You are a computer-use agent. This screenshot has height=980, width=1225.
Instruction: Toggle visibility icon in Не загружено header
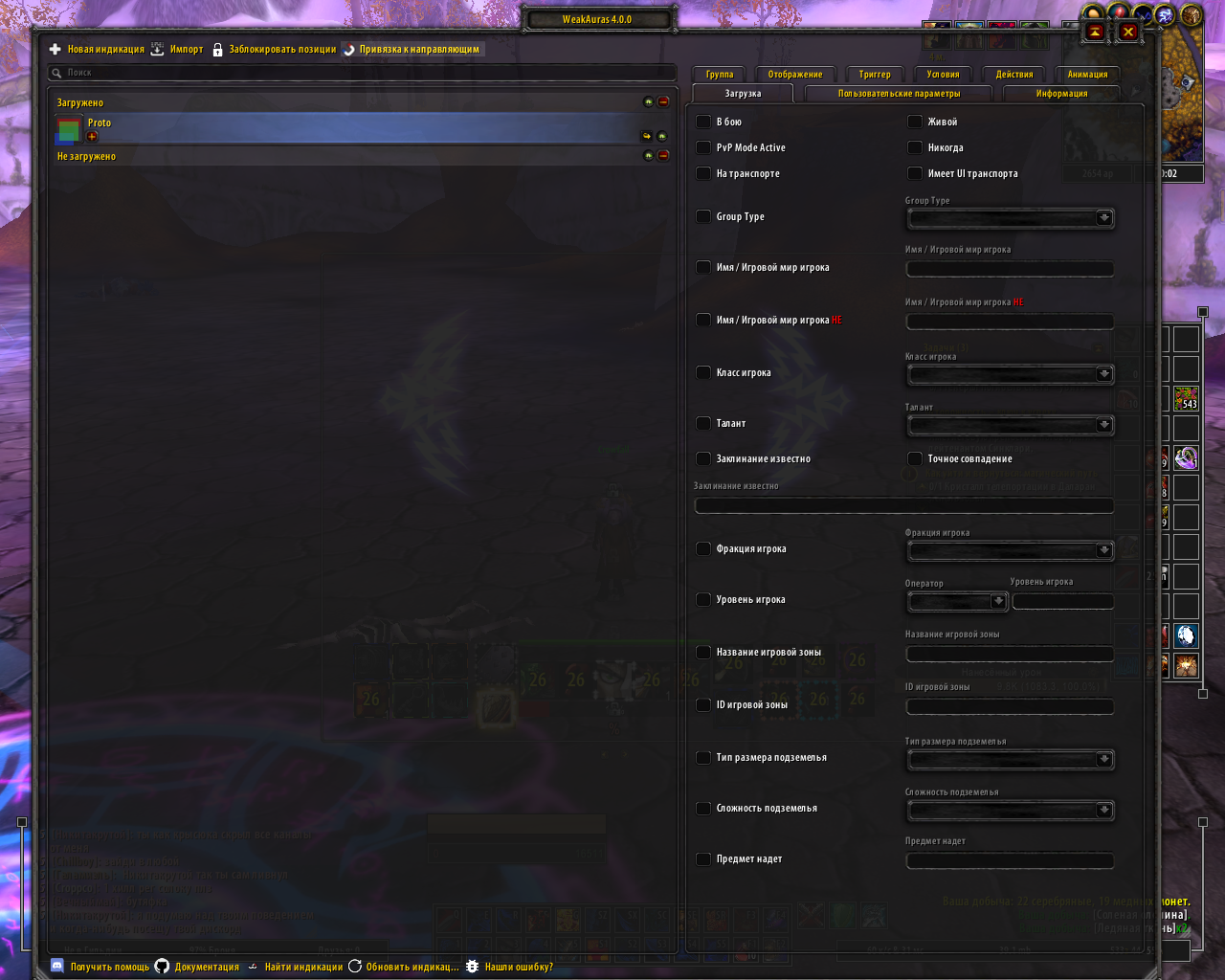(x=649, y=156)
